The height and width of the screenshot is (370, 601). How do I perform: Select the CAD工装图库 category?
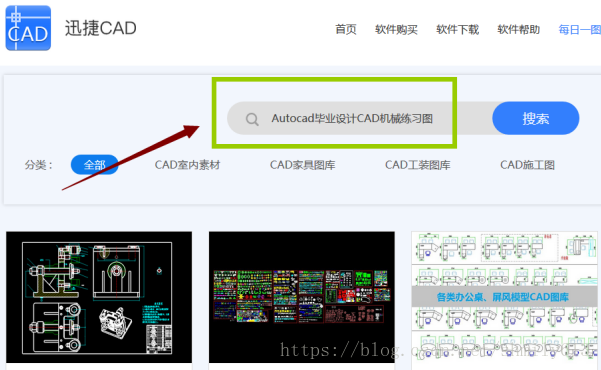click(x=417, y=165)
